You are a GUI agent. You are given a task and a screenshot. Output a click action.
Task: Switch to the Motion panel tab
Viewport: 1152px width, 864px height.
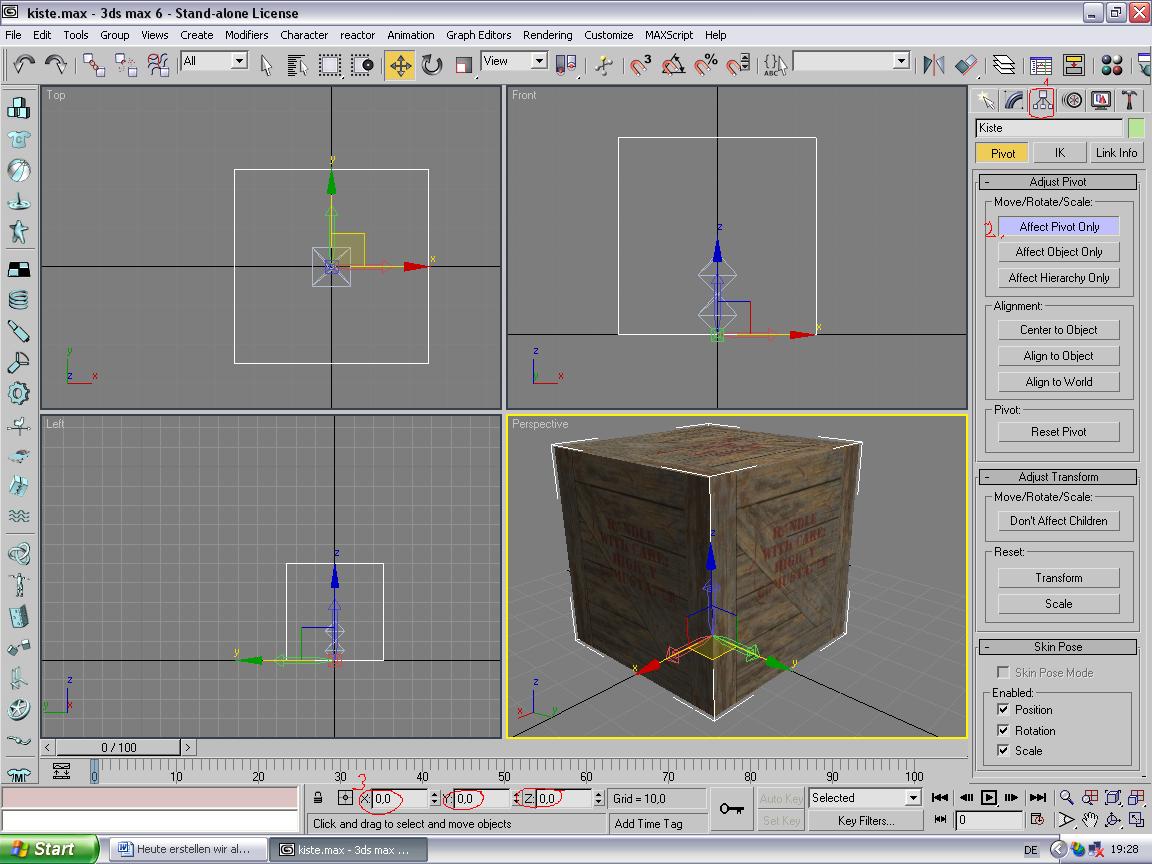pos(1072,101)
